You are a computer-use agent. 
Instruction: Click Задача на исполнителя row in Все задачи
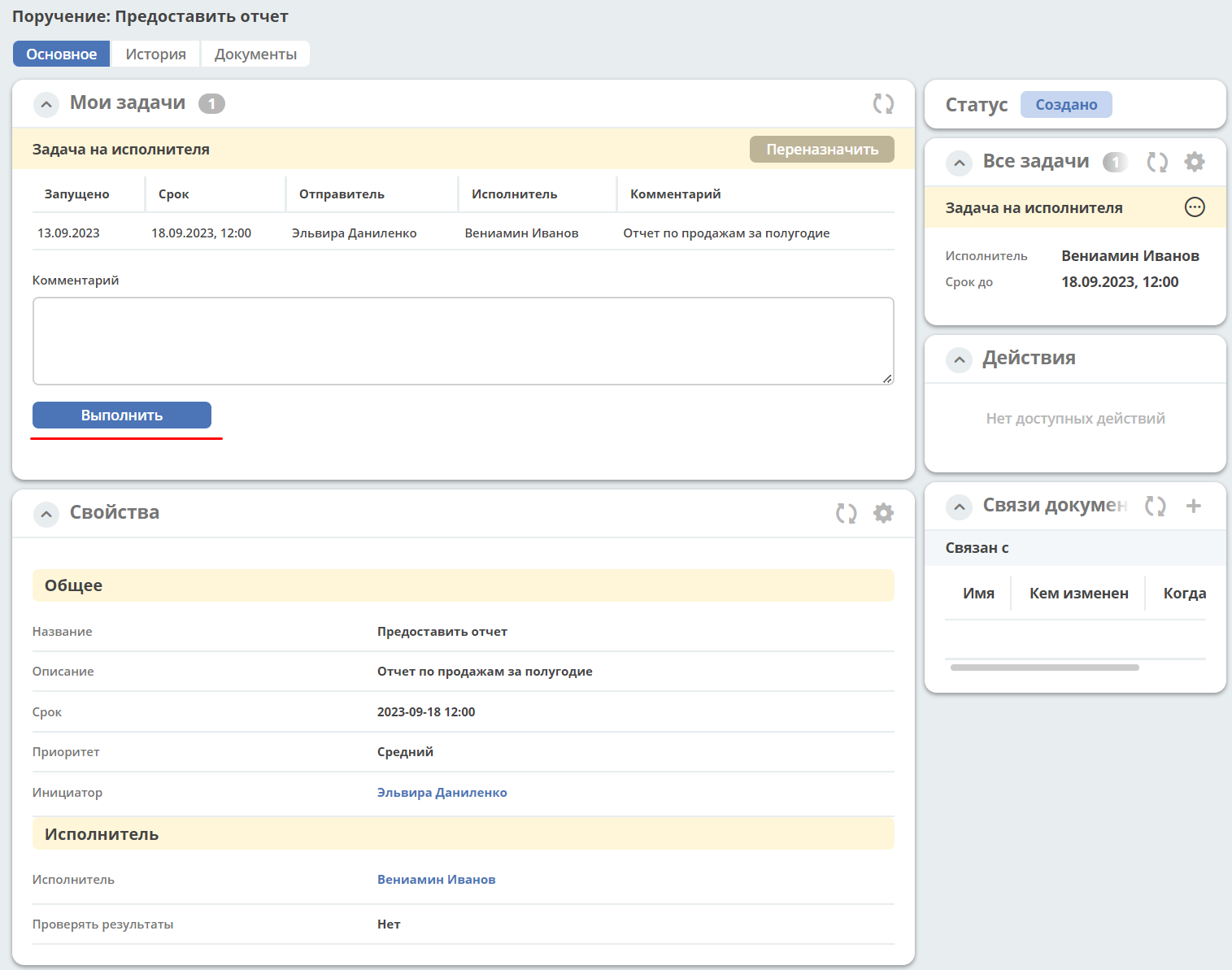click(1075, 207)
